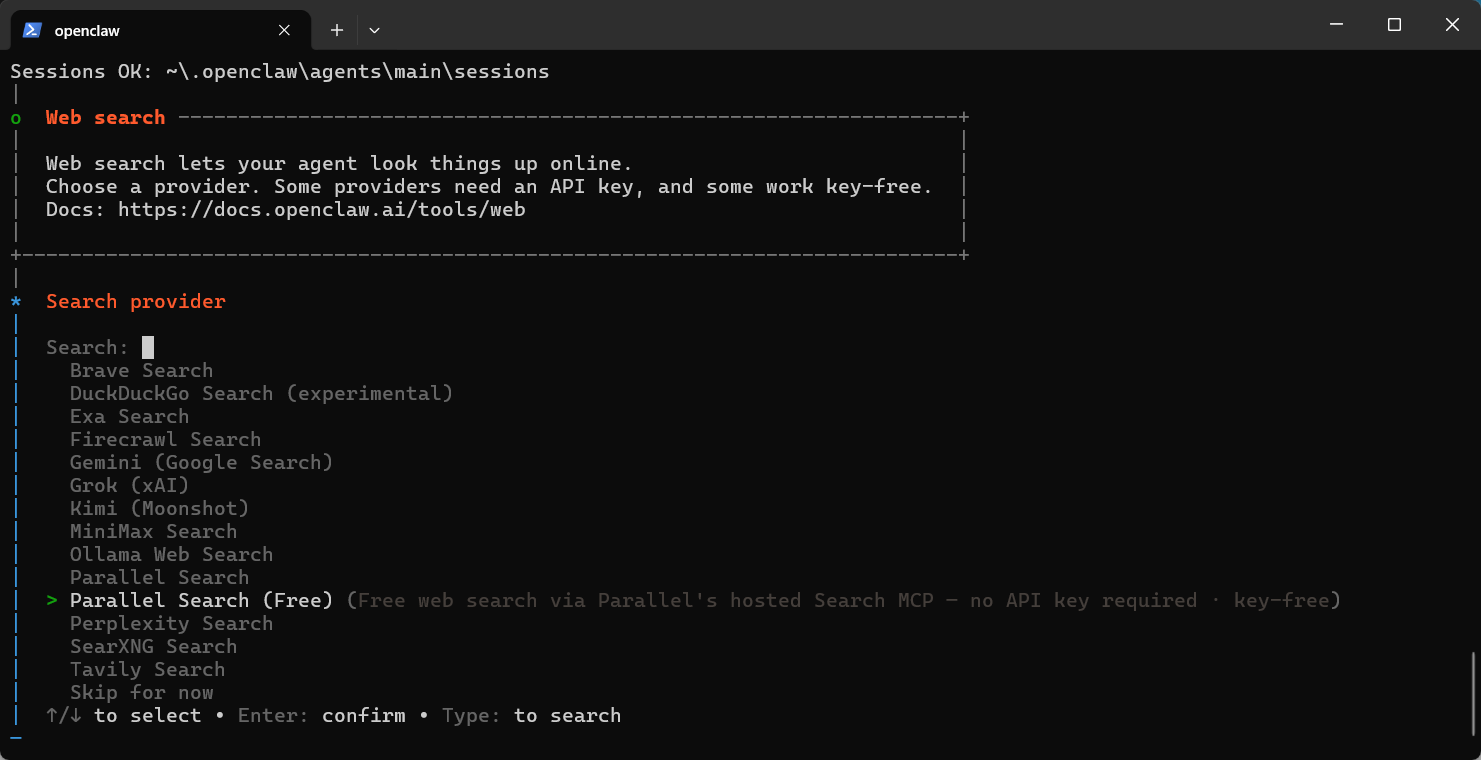Screen dimensions: 1481x760
Task: Pick Firecrawl Search provider
Action: [x=165, y=440]
